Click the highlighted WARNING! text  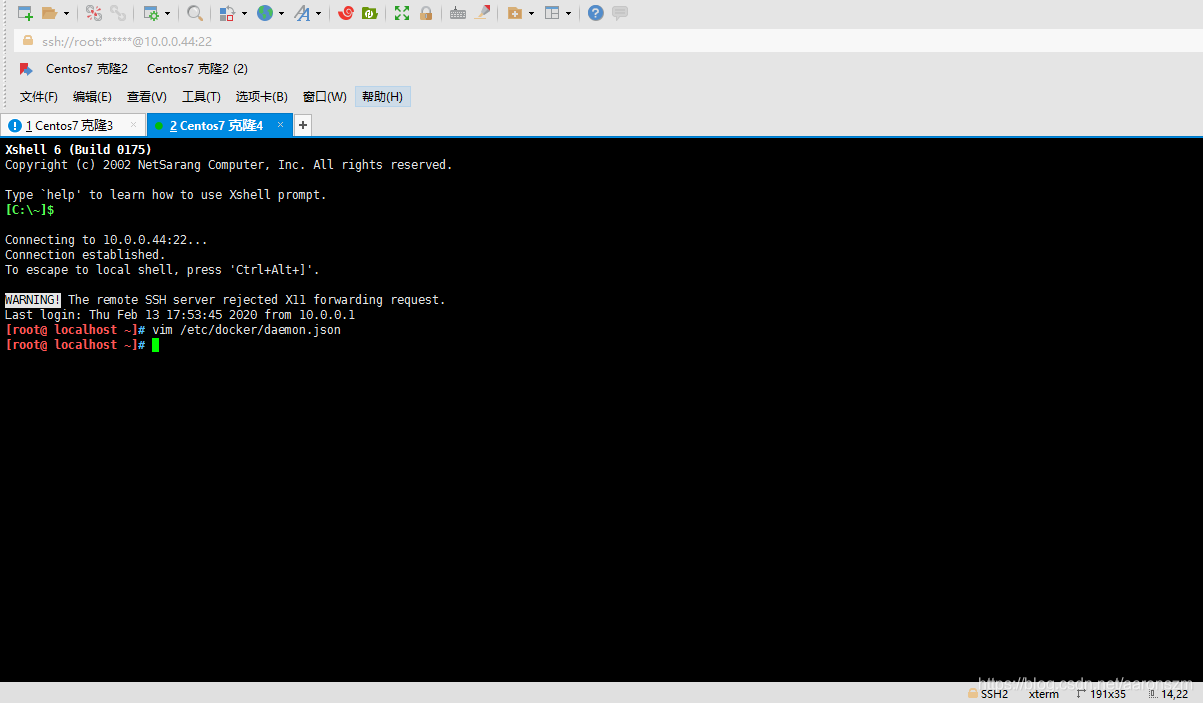[33, 300]
